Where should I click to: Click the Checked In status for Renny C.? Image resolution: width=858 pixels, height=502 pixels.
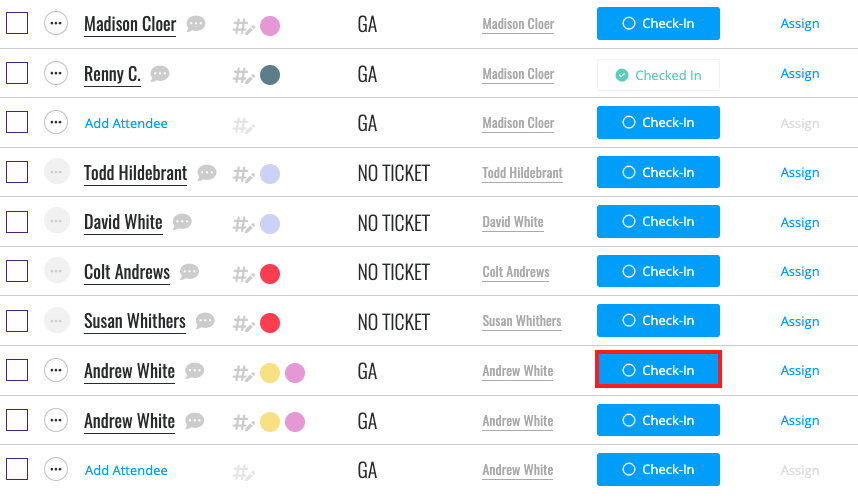(x=658, y=75)
